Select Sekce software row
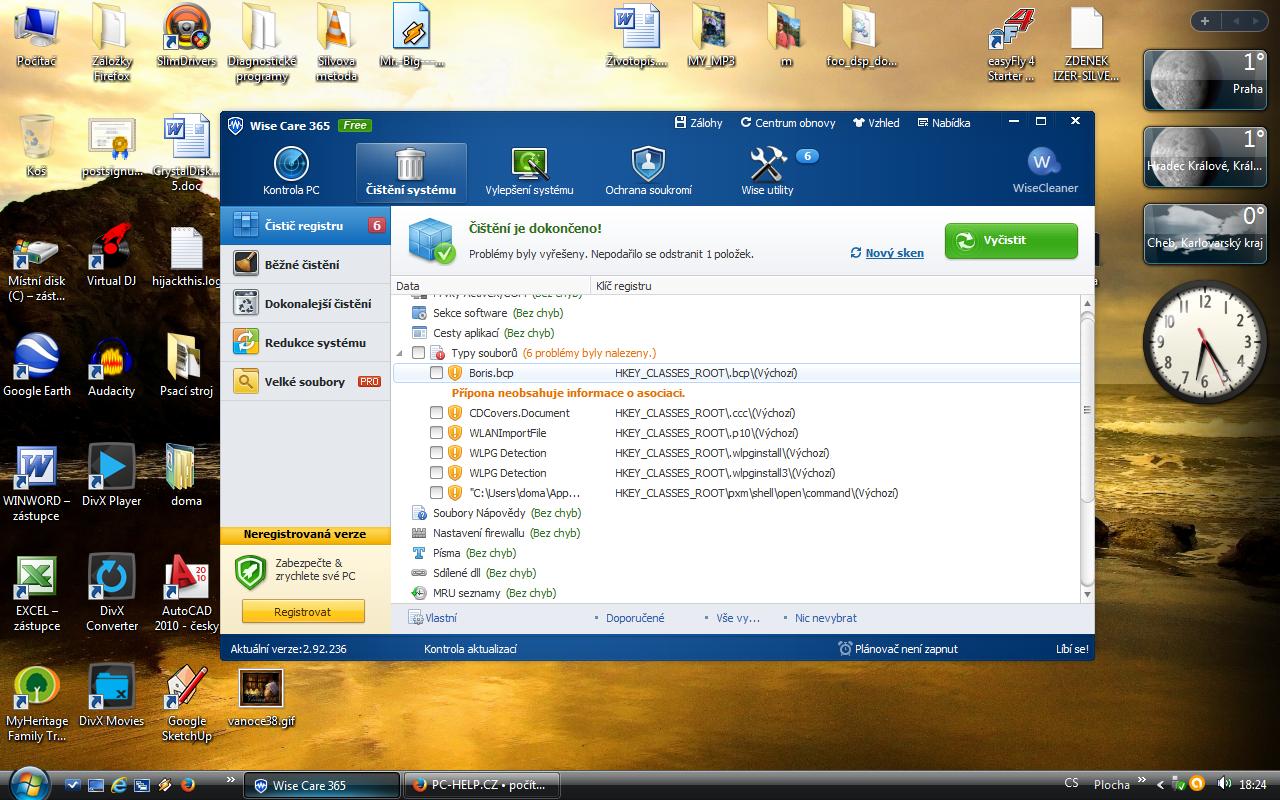This screenshot has height=800, width=1280. (x=738, y=313)
